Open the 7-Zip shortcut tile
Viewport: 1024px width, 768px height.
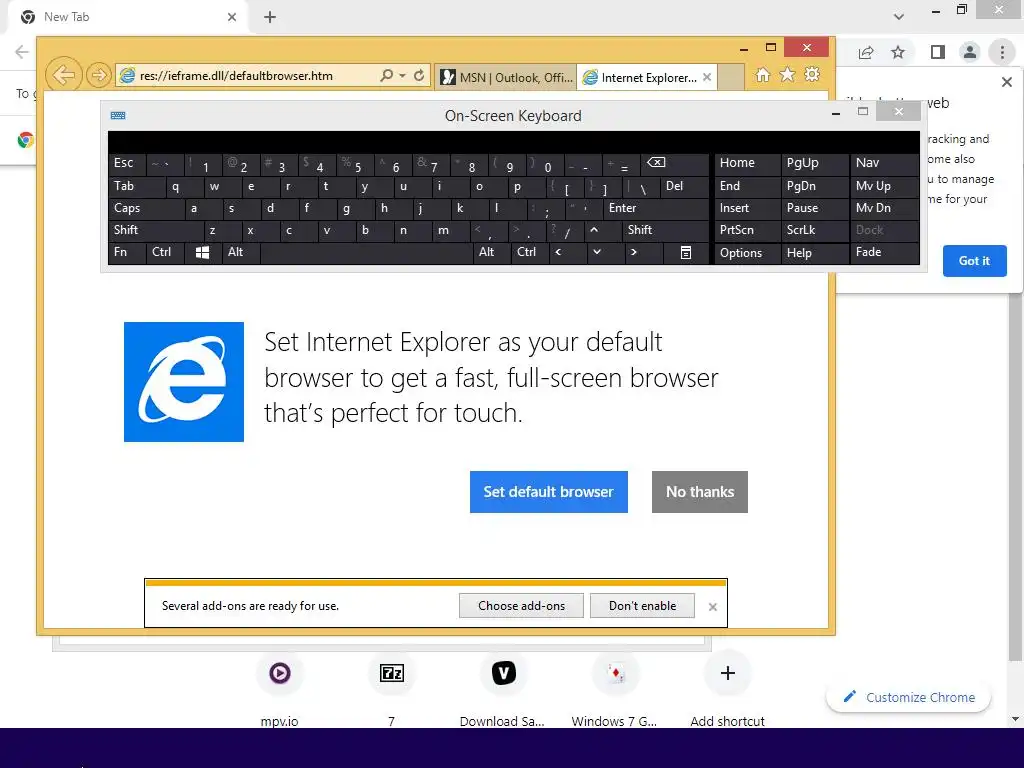[x=391, y=673]
